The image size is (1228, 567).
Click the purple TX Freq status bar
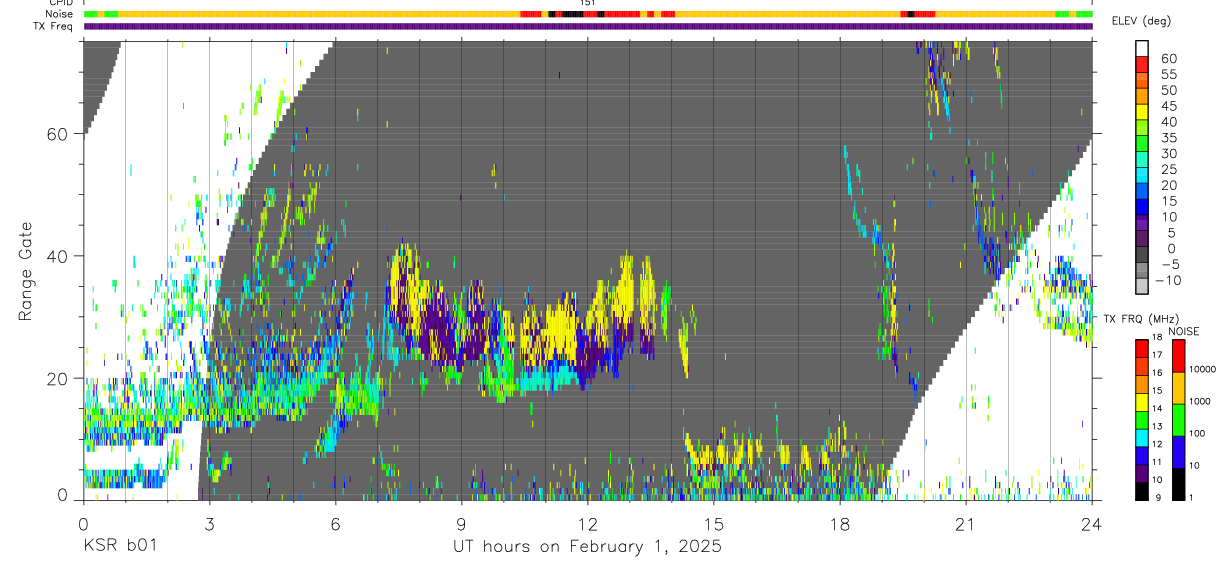point(587,26)
